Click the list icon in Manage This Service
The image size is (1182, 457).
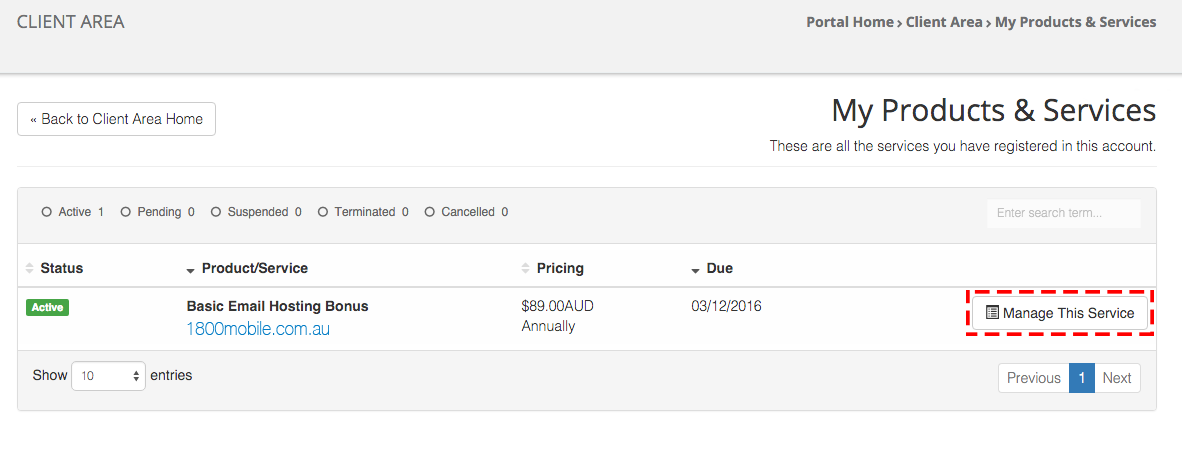pyautogui.click(x=992, y=312)
